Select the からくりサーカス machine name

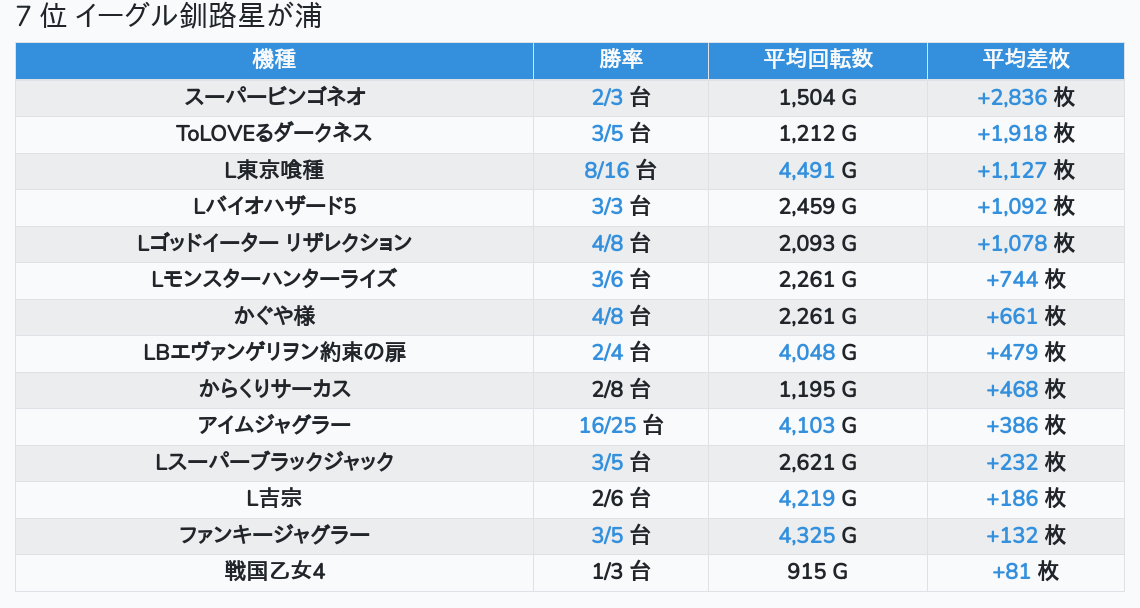click(x=274, y=389)
